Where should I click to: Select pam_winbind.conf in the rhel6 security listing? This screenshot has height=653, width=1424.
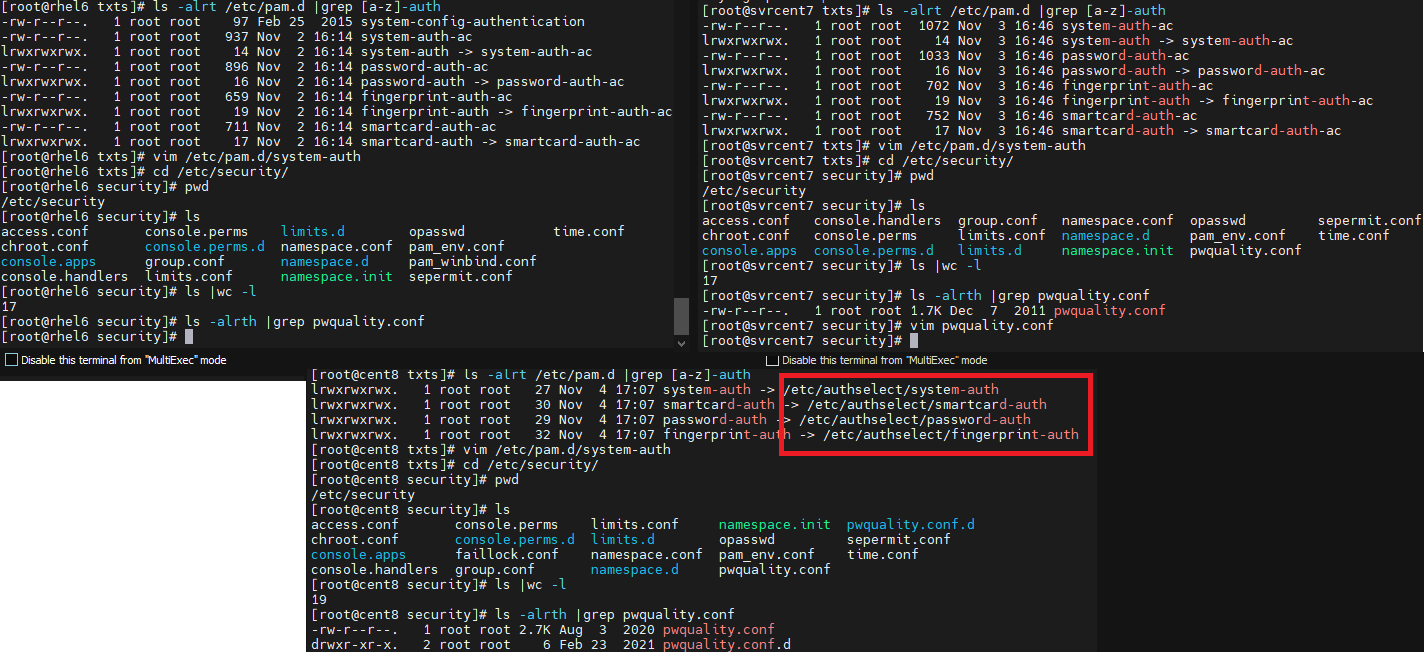pos(473,261)
